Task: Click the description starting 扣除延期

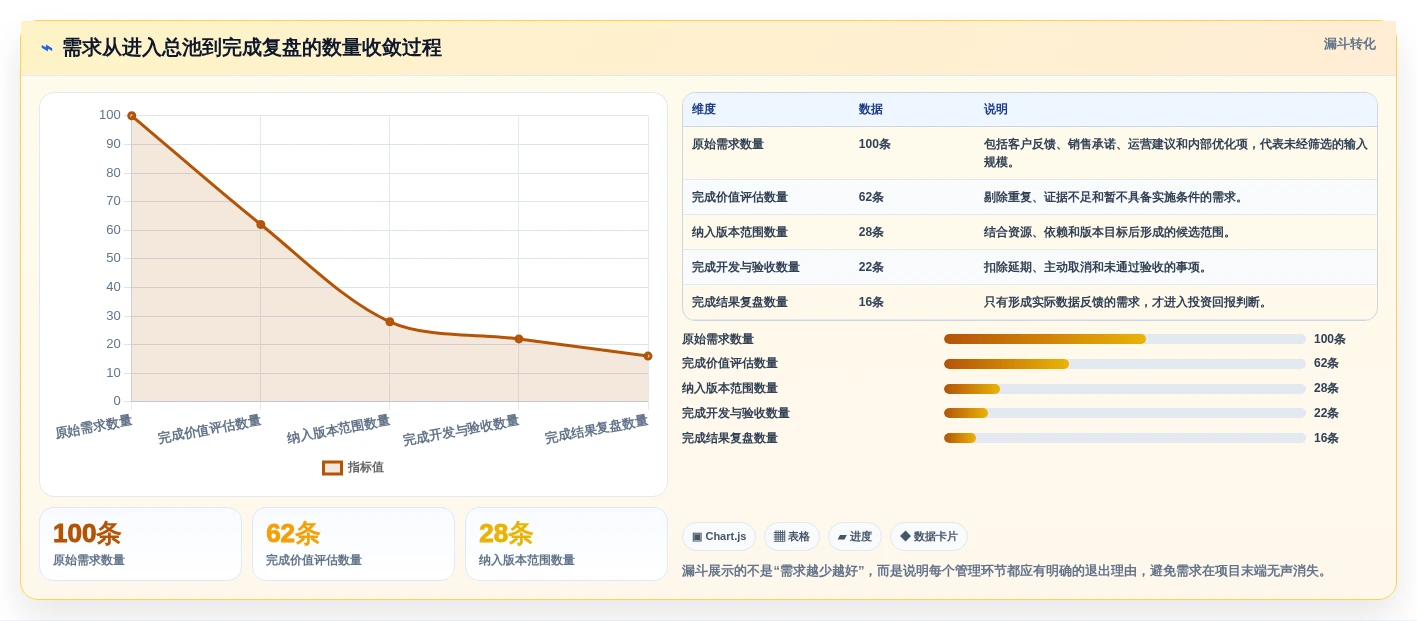Action: (x=1098, y=267)
